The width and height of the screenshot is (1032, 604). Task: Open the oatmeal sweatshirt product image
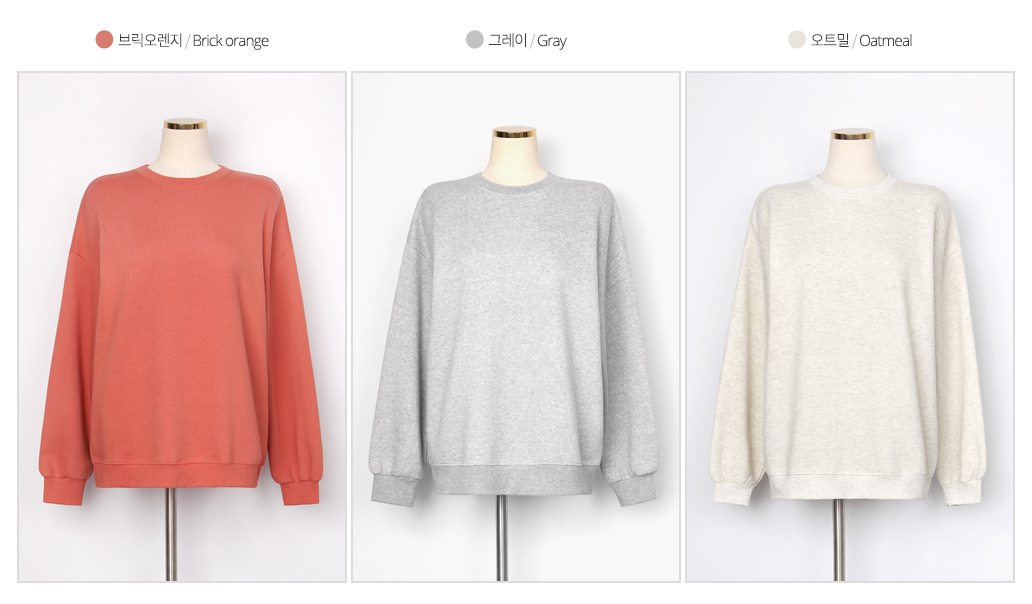point(850,327)
